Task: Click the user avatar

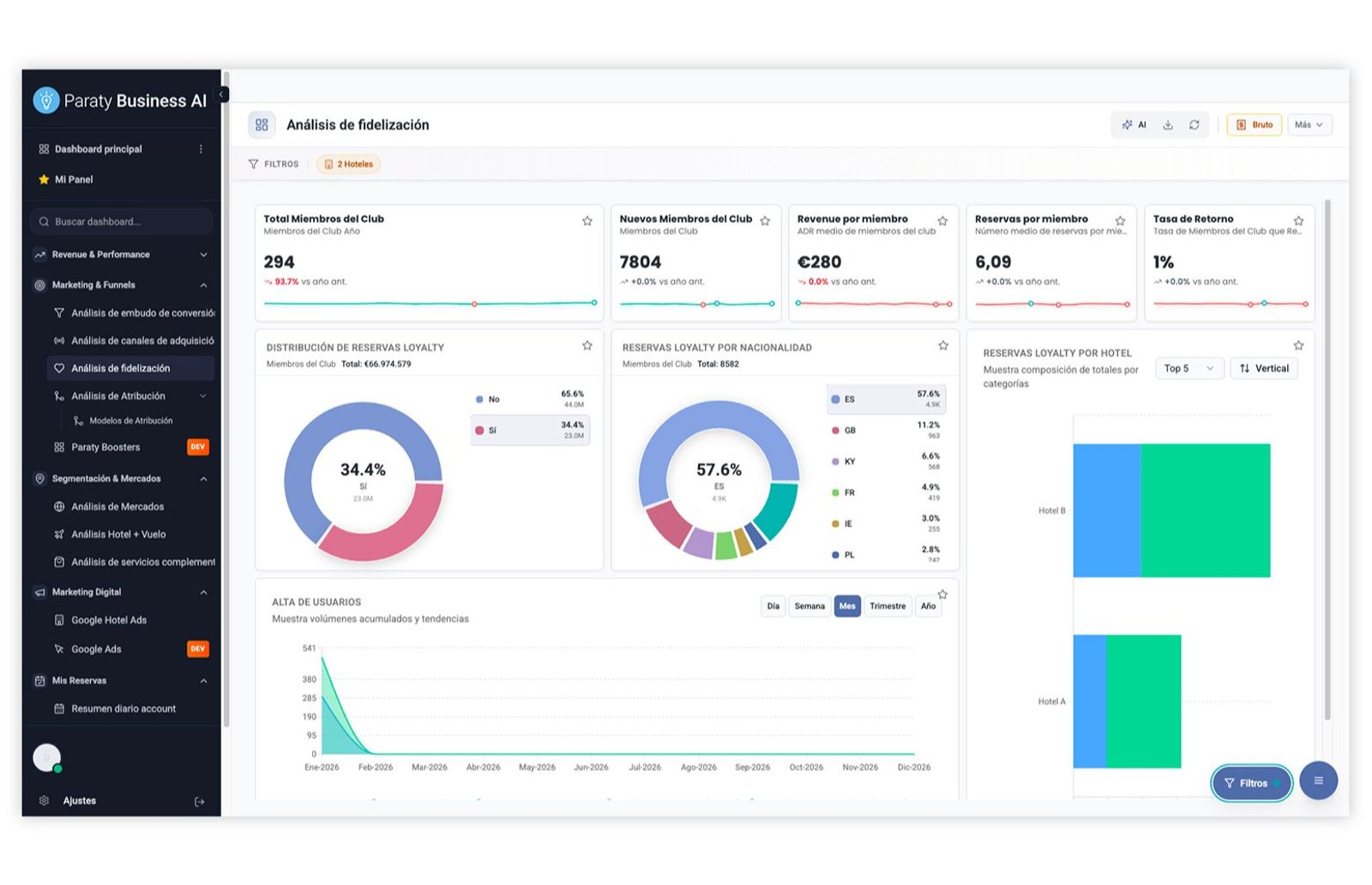Action: (x=46, y=758)
